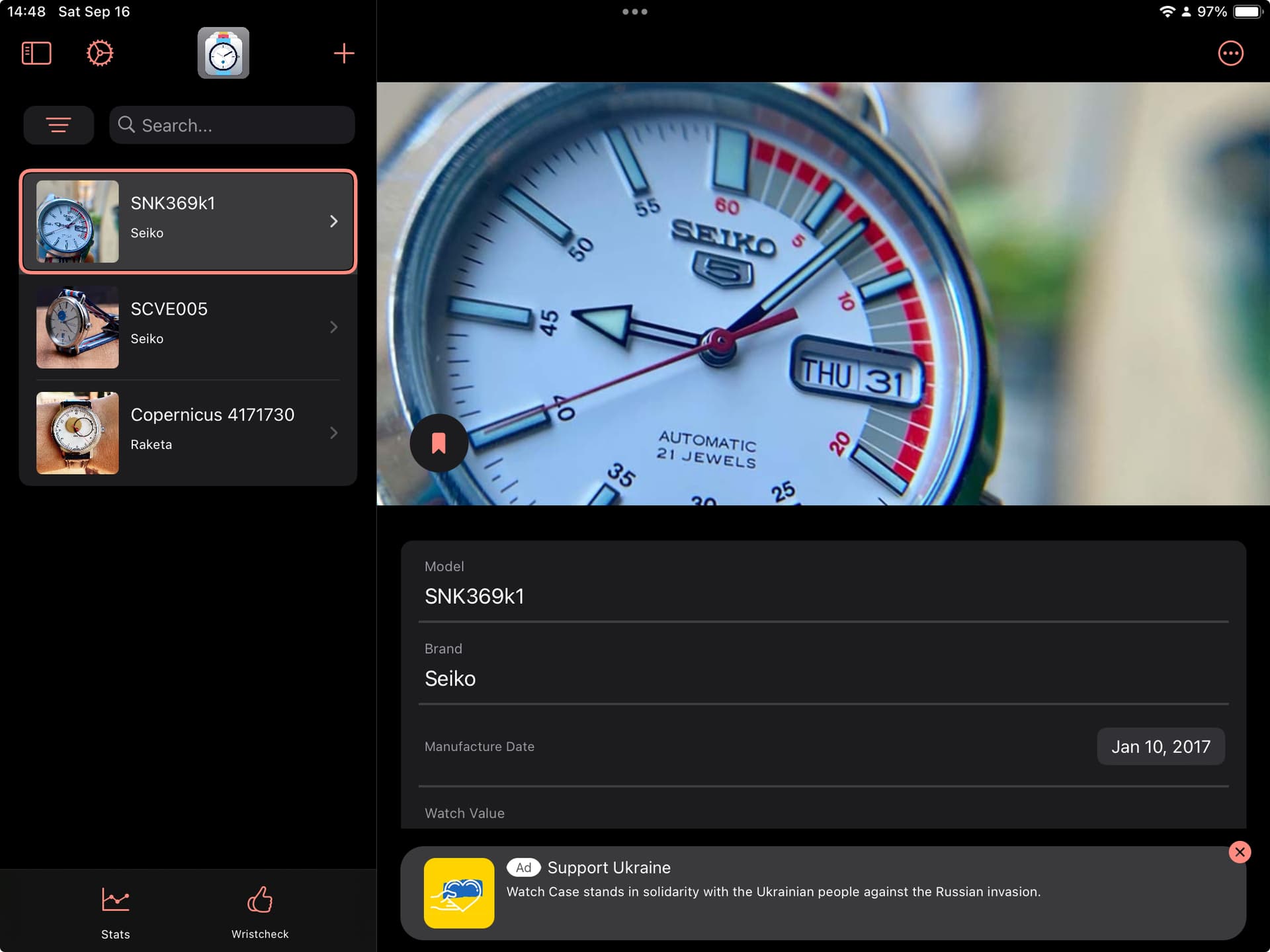The image size is (1270, 952).
Task: Edit the Brand field Seiko
Action: (823, 678)
